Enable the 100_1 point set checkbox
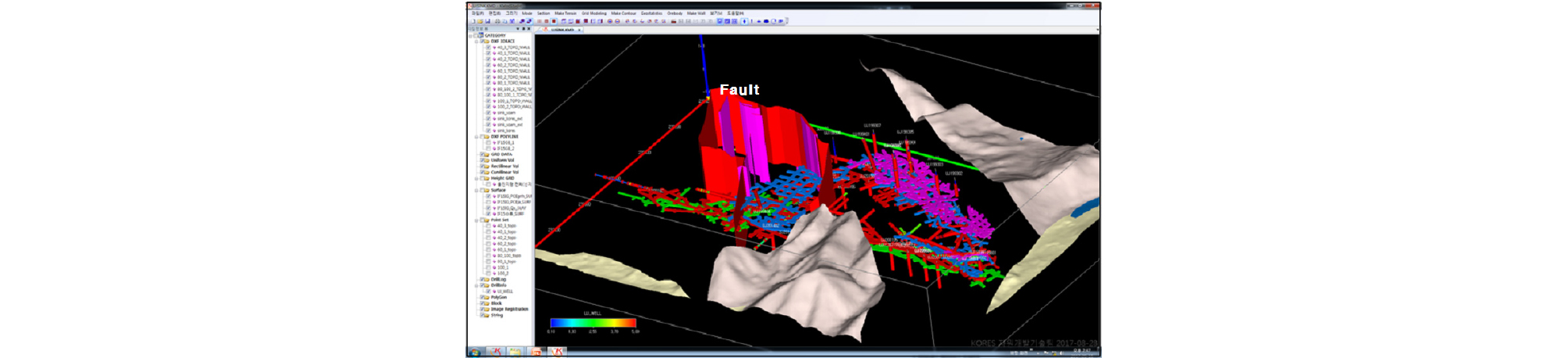Screen dimensions: 1568x358 tap(489, 267)
